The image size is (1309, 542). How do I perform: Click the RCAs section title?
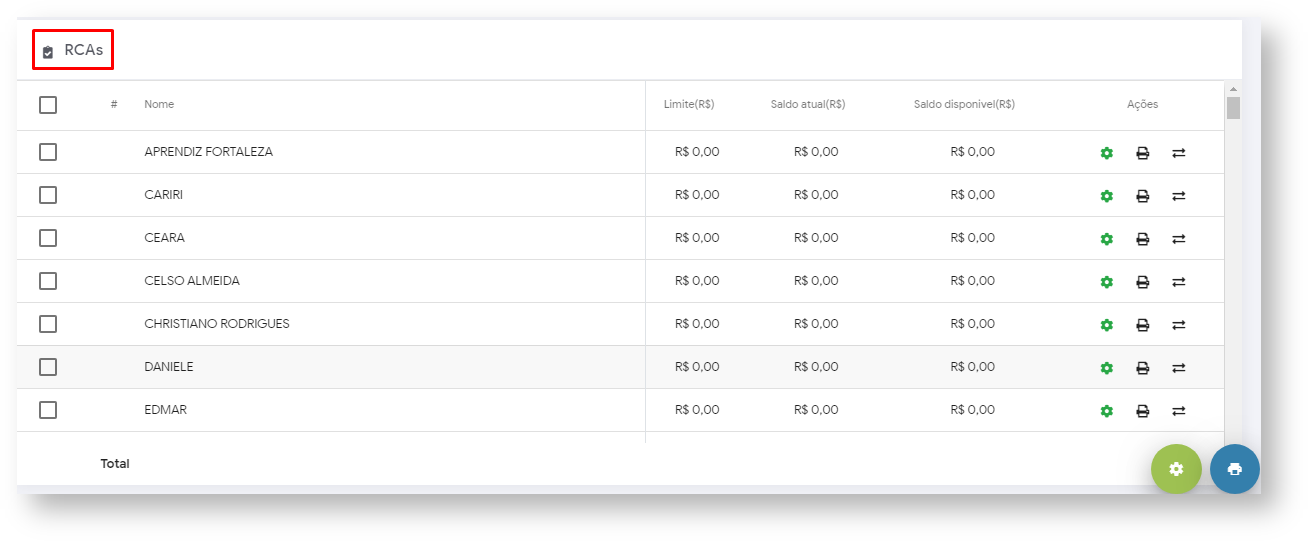(83, 50)
